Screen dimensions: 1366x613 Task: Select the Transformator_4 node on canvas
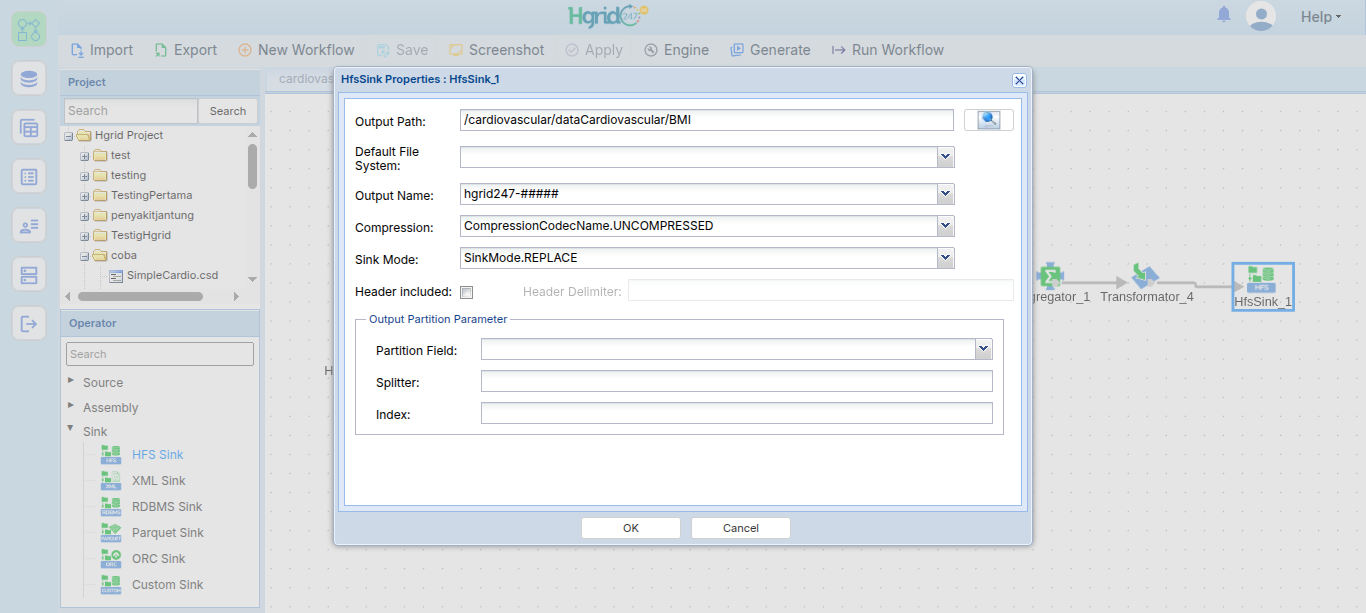point(1146,284)
